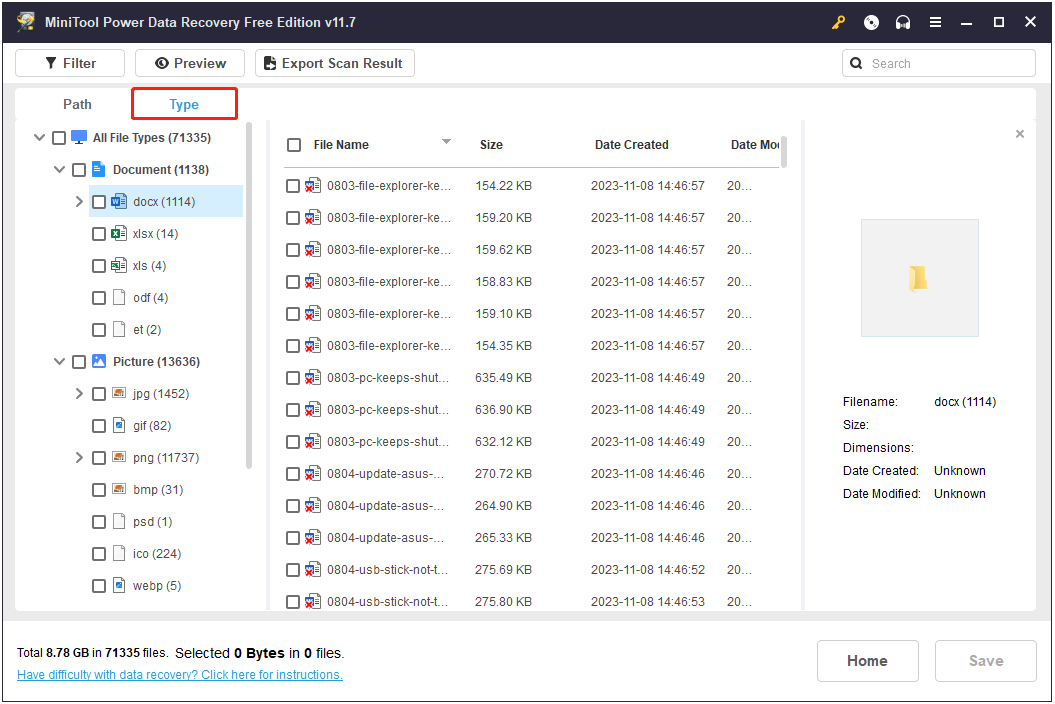Collapse the Document category tree
The height and width of the screenshot is (704, 1055).
[x=59, y=169]
